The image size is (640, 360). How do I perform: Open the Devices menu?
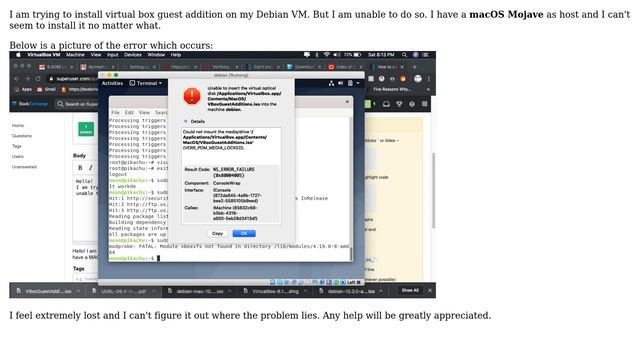[133, 55]
